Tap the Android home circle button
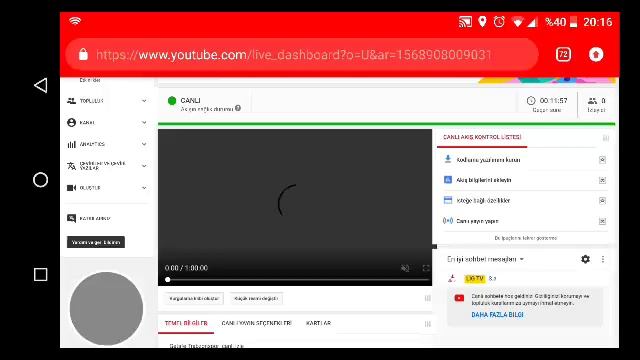 [40, 180]
